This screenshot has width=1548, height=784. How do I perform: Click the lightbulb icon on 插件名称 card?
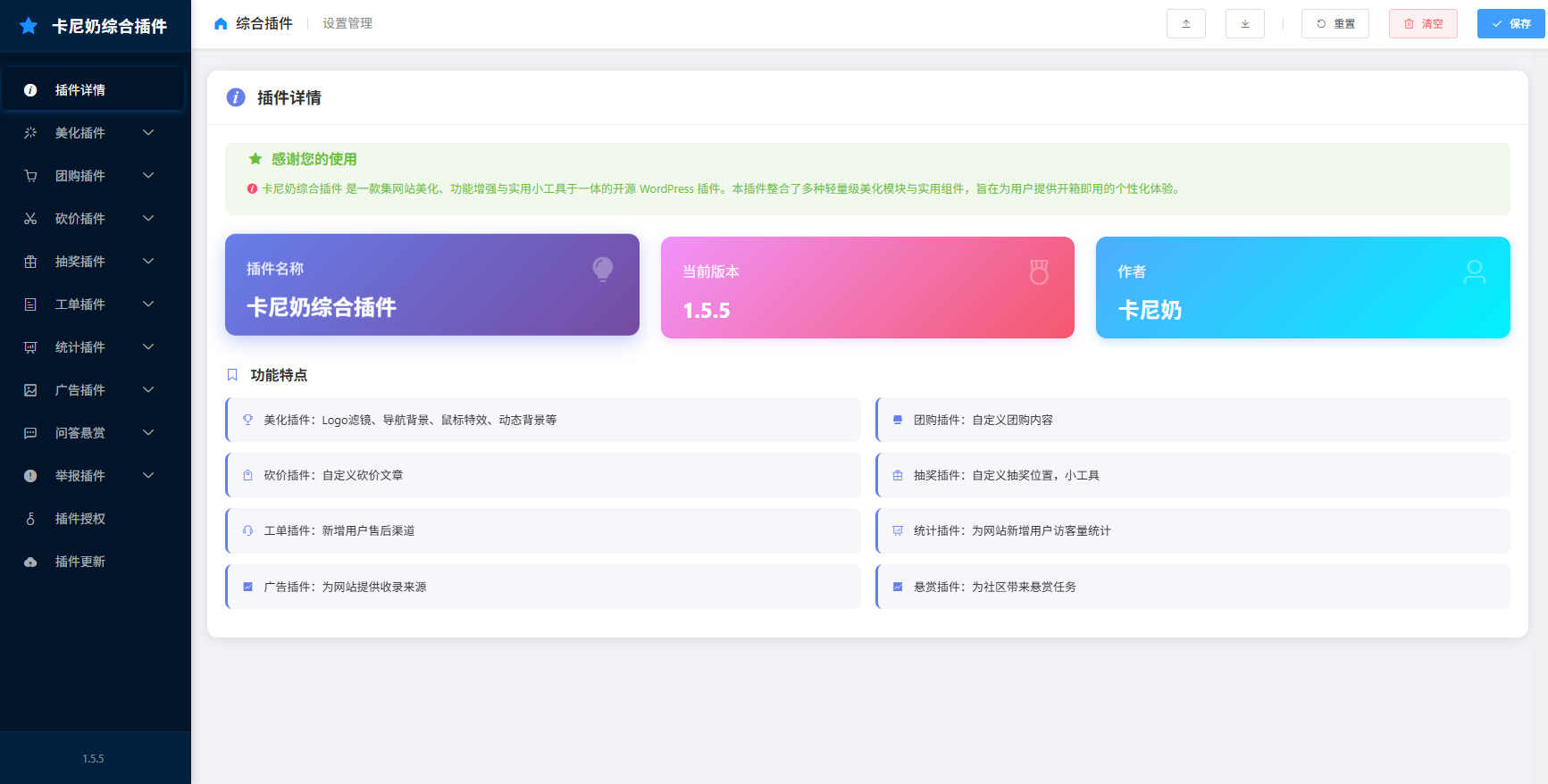point(603,269)
